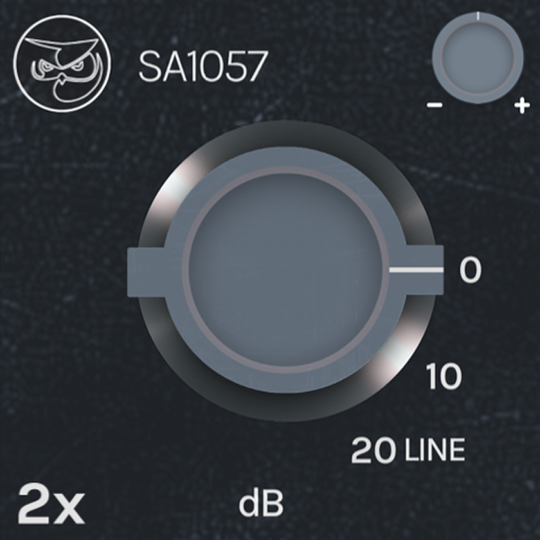540x540 pixels.
Task: Click the chrome ring highlight at upper left
Action: click(179, 183)
